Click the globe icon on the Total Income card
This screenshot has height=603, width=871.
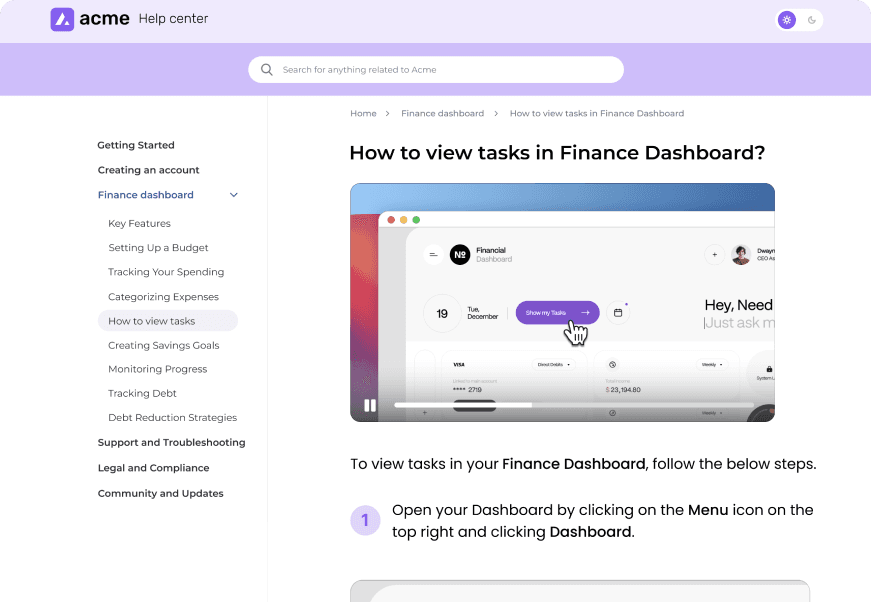(x=613, y=364)
